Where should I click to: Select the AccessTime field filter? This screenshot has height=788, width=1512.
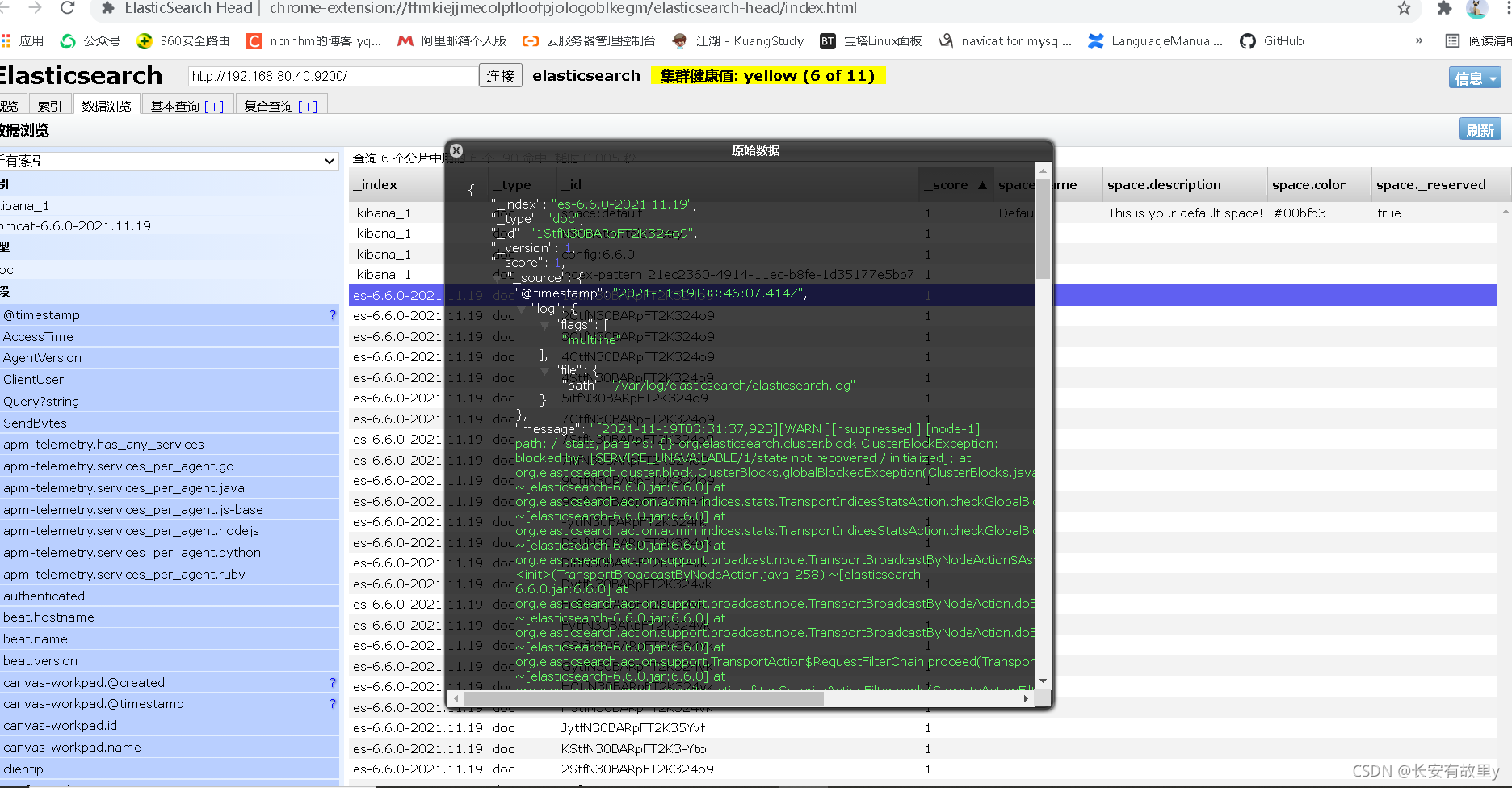168,337
